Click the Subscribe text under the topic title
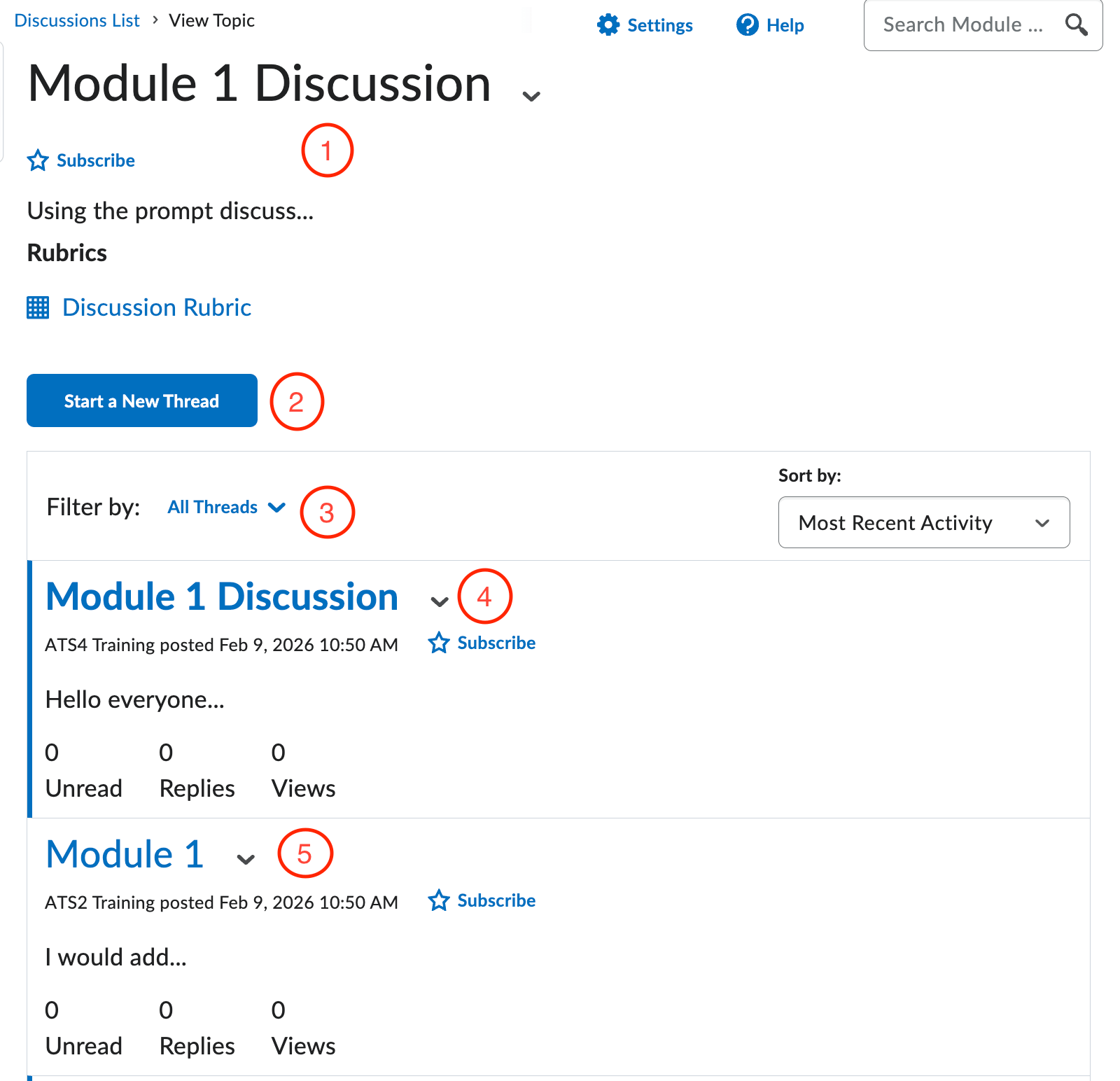1120x1081 pixels. [x=95, y=160]
